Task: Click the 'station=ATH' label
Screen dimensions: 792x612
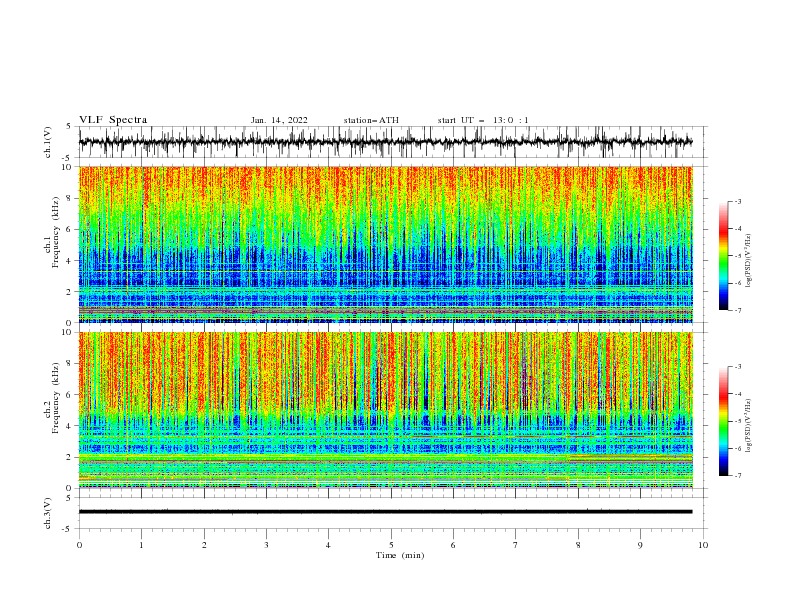Action: tap(371, 120)
